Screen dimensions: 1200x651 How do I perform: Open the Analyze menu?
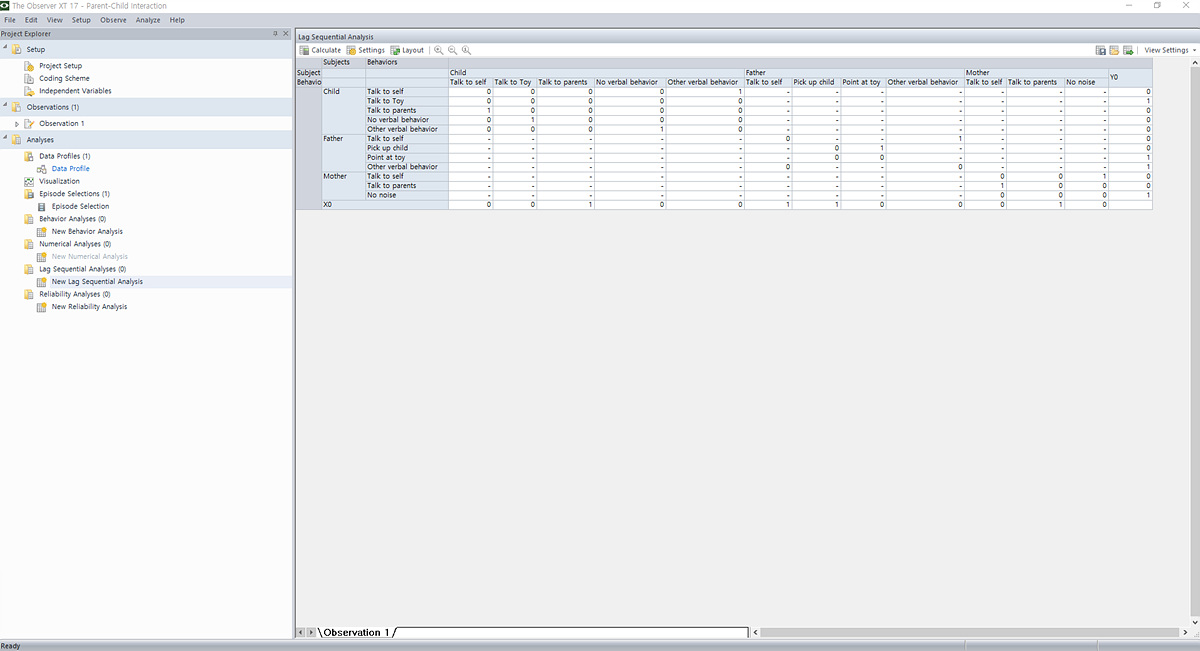pyautogui.click(x=147, y=20)
